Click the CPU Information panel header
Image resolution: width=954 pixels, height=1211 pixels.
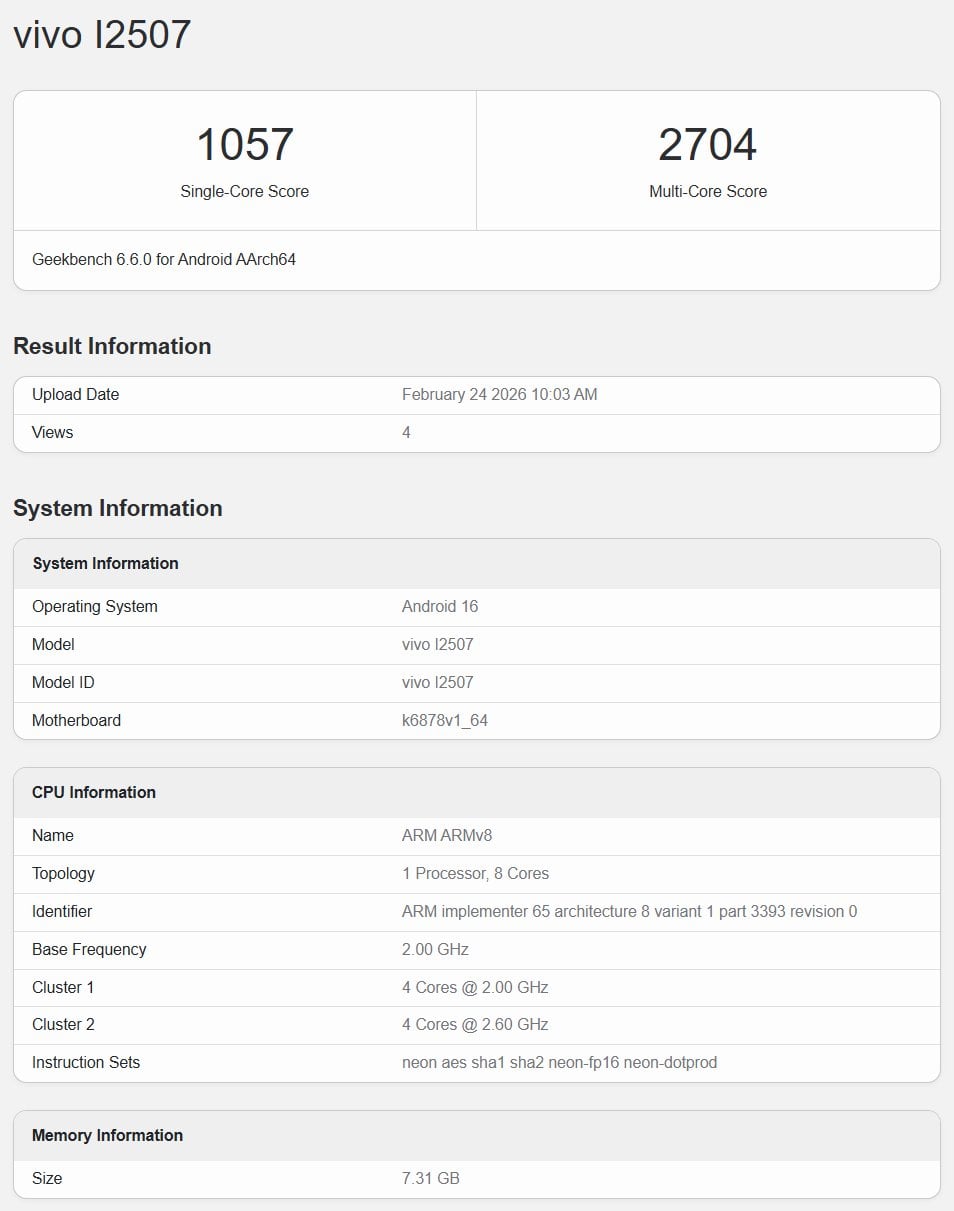pyautogui.click(x=93, y=792)
